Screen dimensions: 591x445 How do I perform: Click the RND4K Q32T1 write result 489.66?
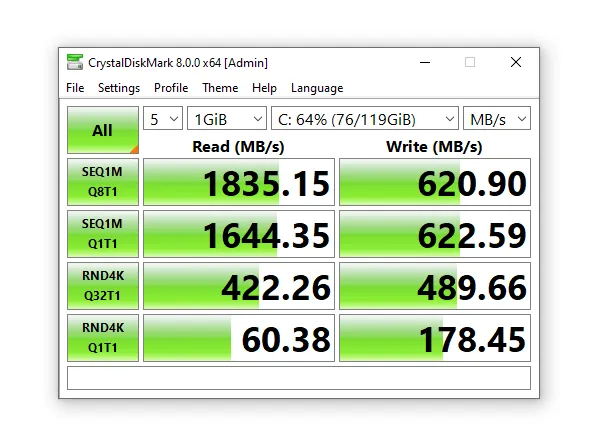pos(435,286)
